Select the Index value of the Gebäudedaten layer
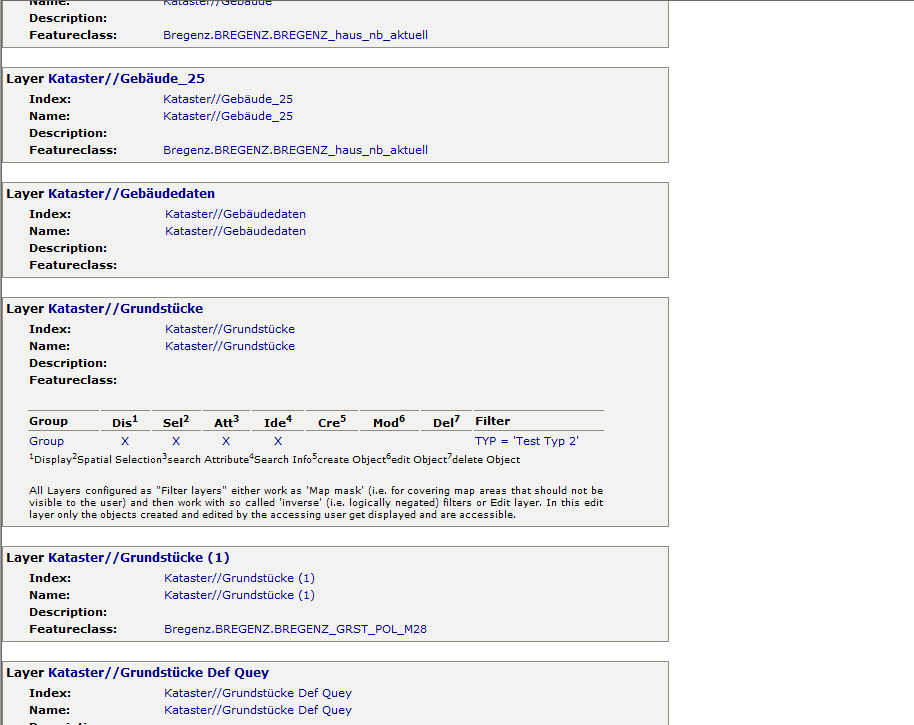The height and width of the screenshot is (725, 914). pyautogui.click(x=235, y=214)
